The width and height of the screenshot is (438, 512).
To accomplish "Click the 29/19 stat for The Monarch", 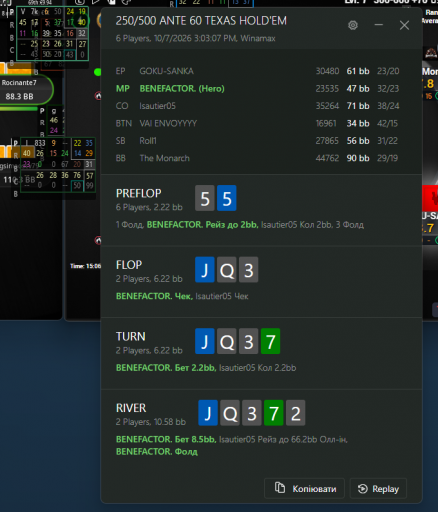I will click(x=387, y=158).
